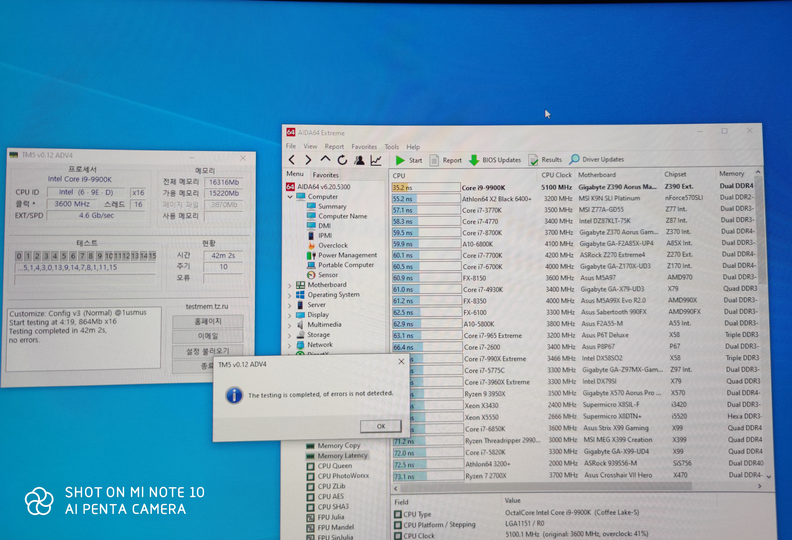Open Results from the toolbar
The height and width of the screenshot is (540, 792).
[546, 160]
